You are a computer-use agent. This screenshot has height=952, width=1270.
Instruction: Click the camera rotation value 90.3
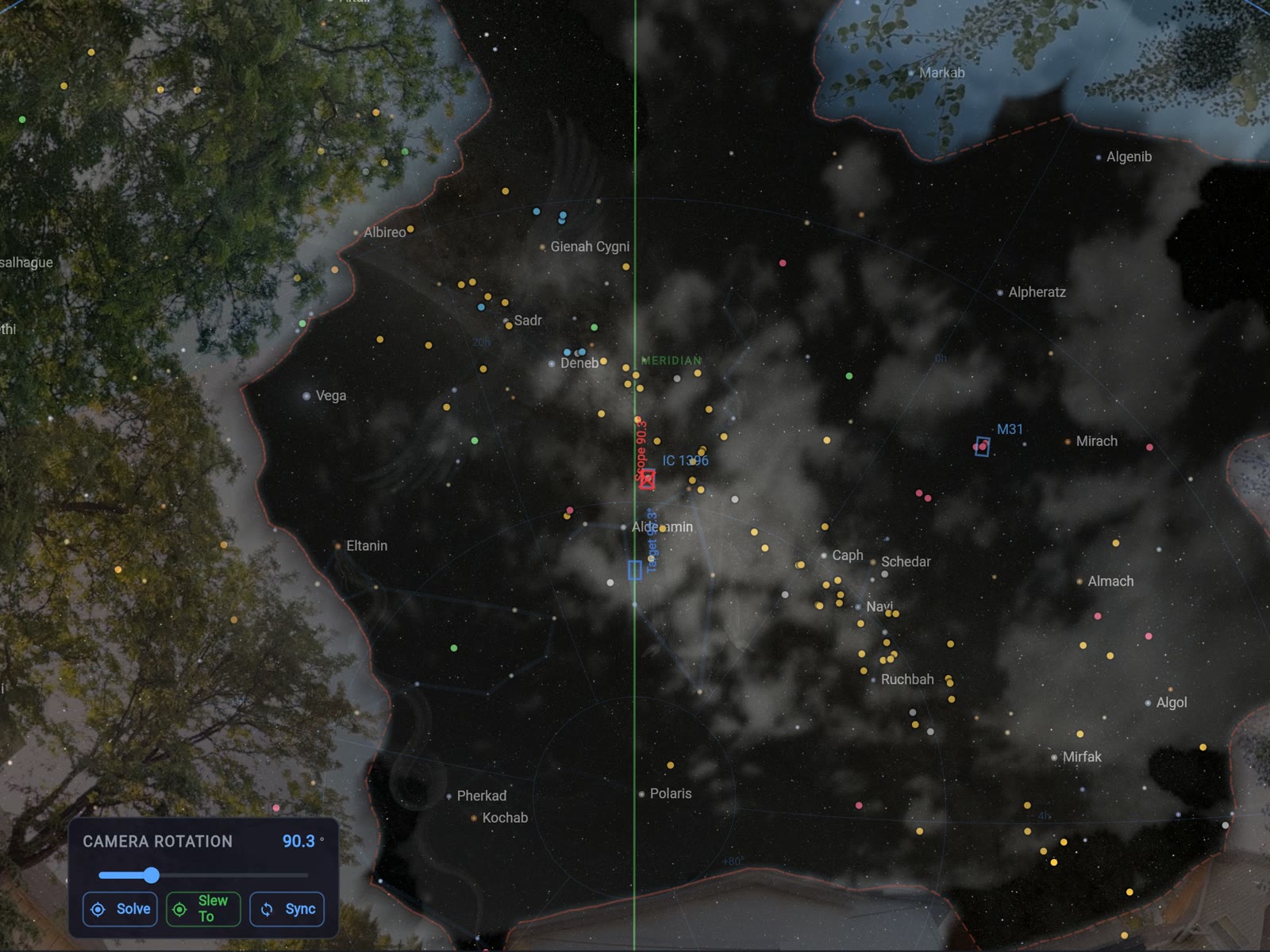point(299,841)
